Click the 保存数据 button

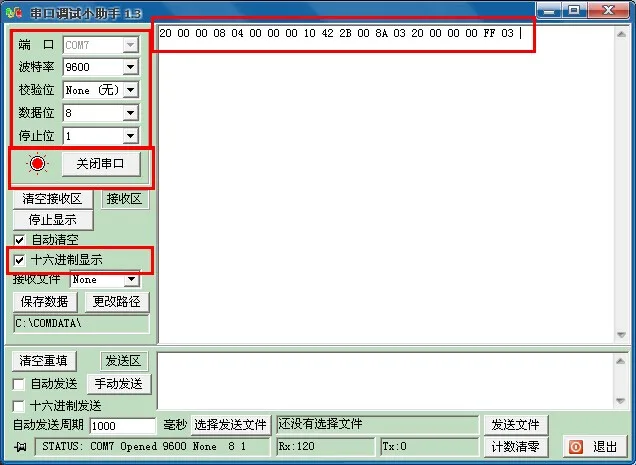(x=45, y=302)
